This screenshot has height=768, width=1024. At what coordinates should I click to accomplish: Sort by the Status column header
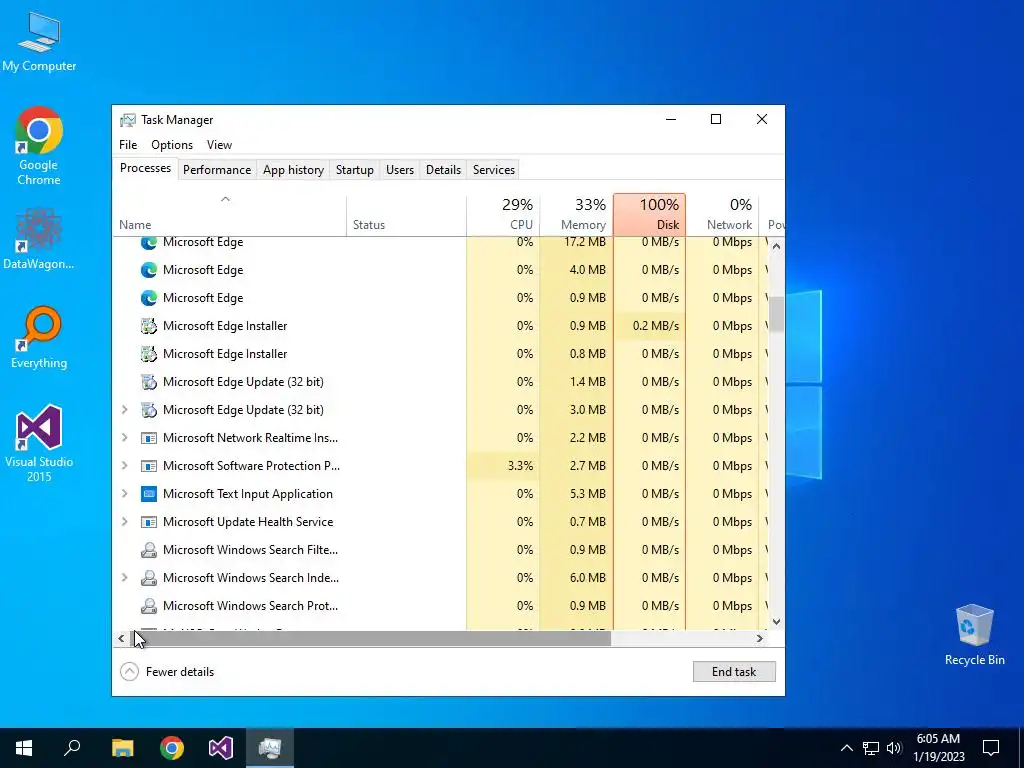coord(406,216)
